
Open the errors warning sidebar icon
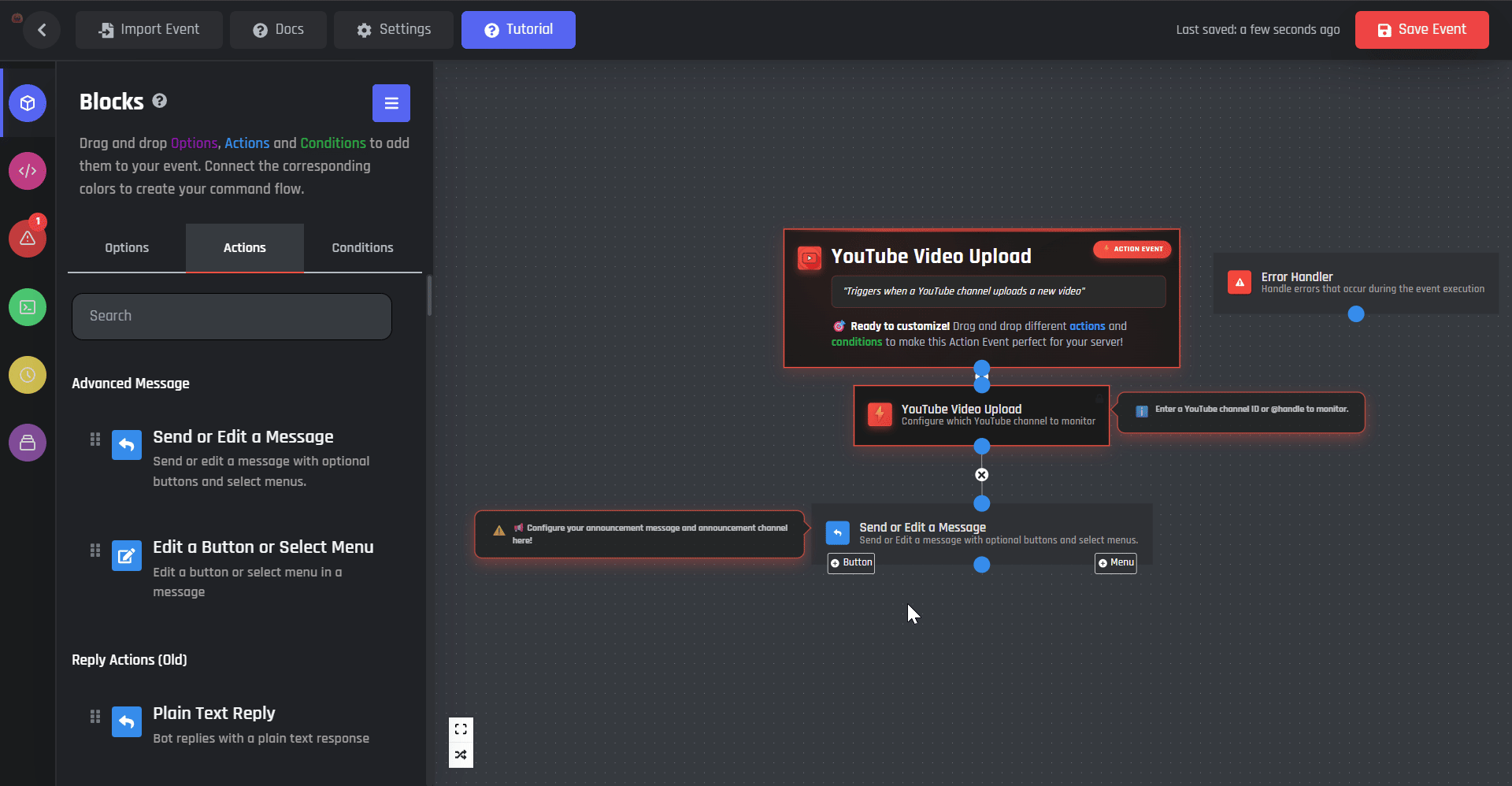[28, 238]
